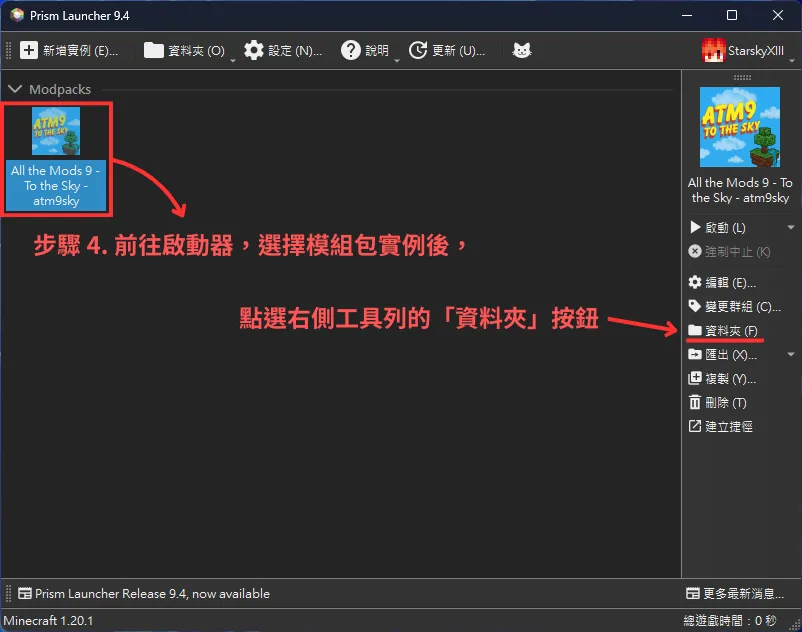Click the 資料夾 folder button in sidebar

coord(722,331)
